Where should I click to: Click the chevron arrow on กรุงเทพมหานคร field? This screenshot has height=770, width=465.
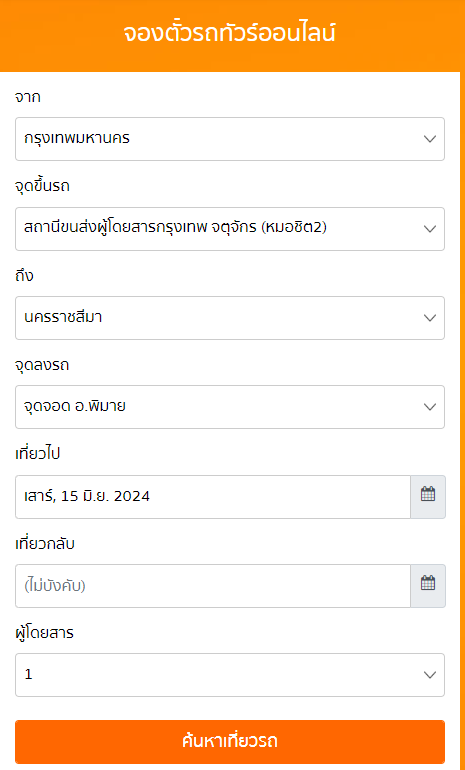[x=430, y=138]
